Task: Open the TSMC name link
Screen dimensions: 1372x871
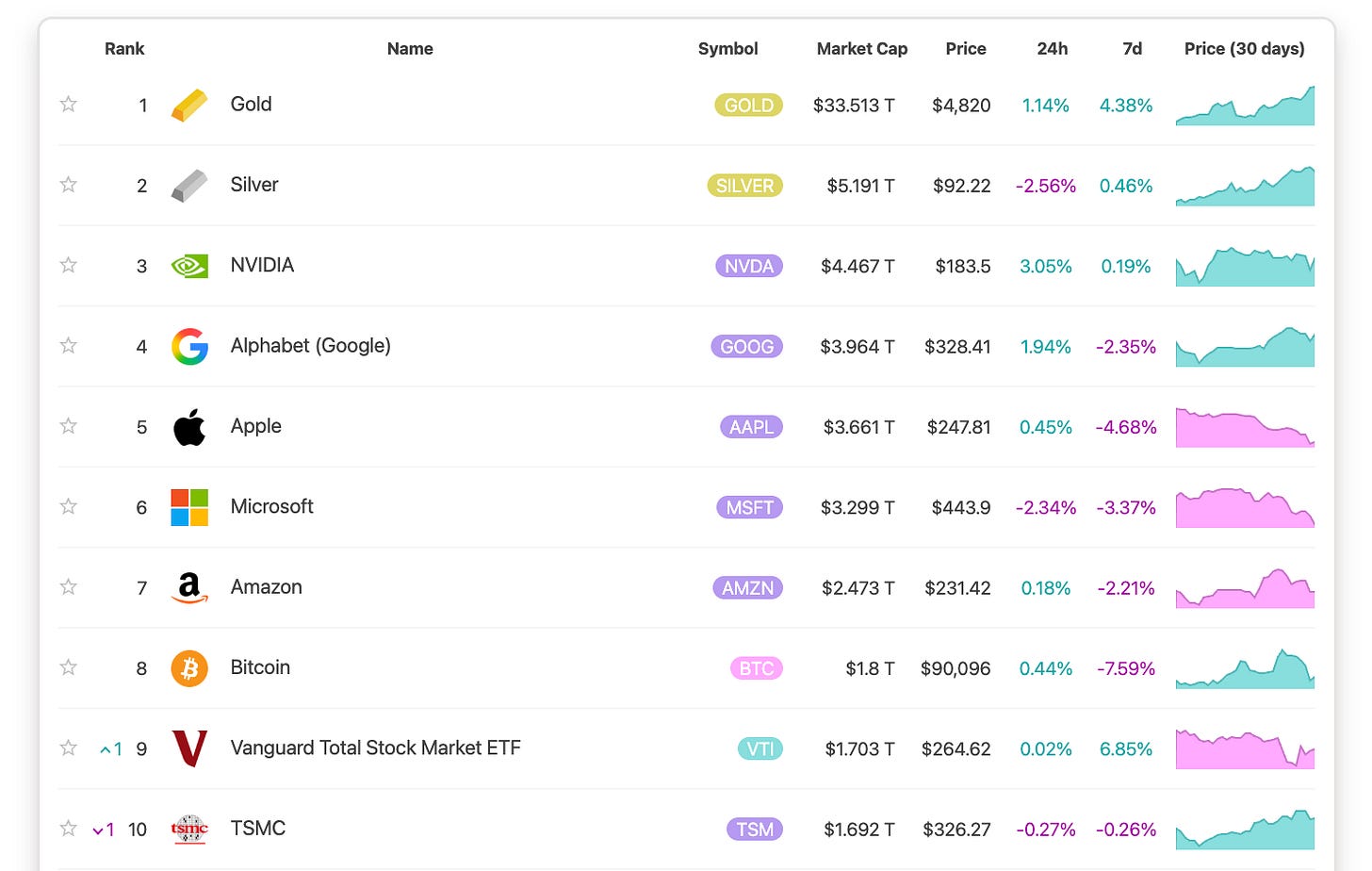Action: 257,829
